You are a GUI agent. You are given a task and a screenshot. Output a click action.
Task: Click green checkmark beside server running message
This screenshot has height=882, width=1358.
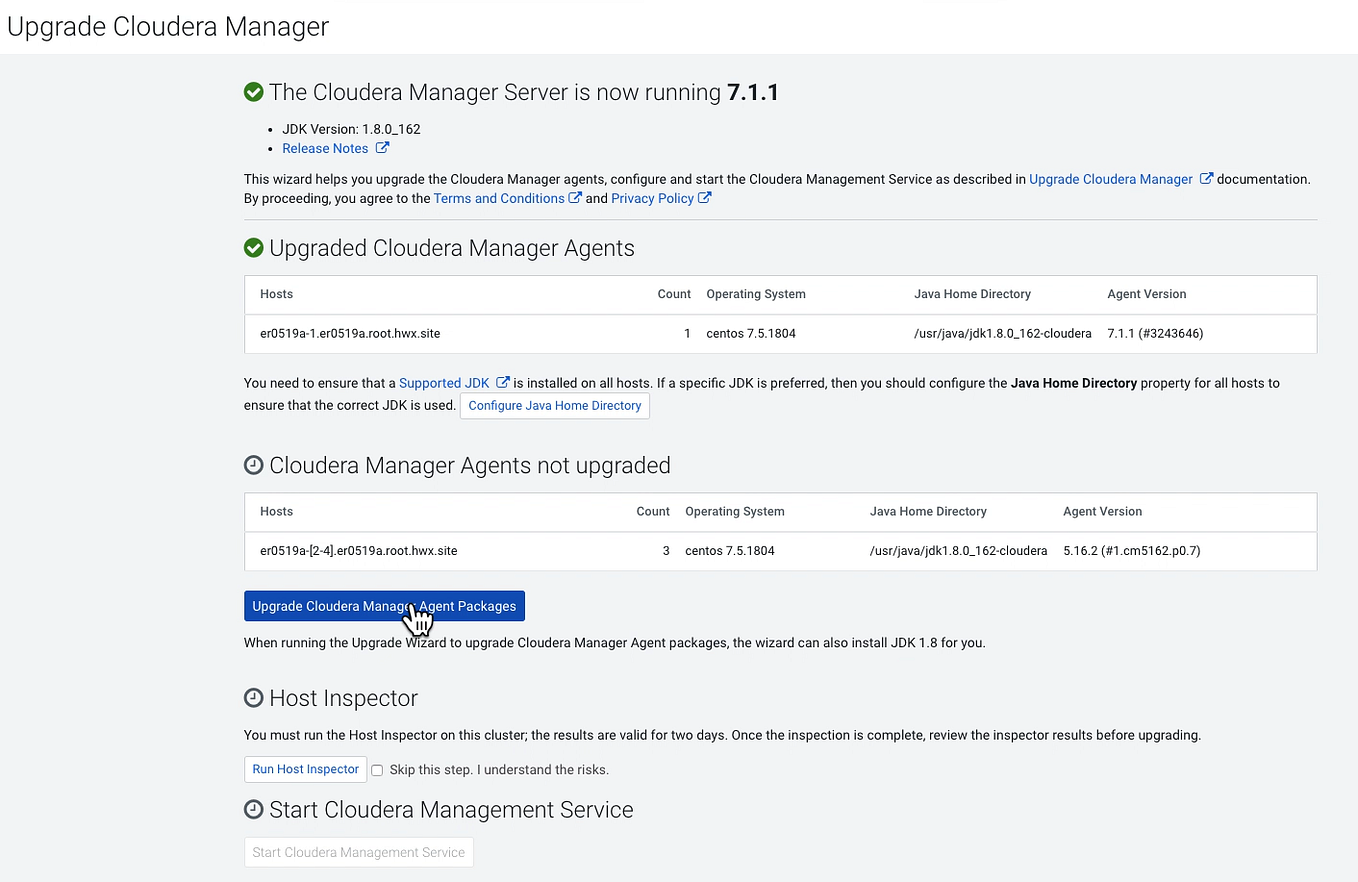(254, 91)
